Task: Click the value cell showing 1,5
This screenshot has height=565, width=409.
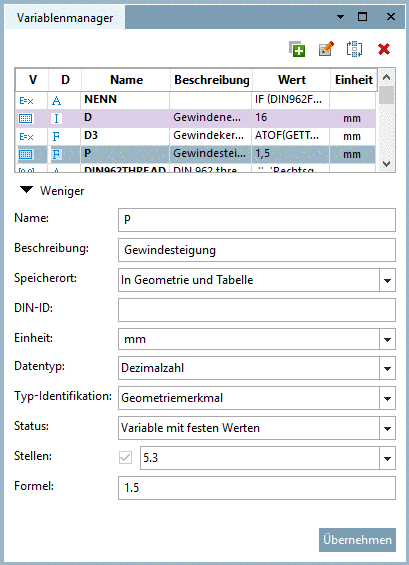Action: click(290, 154)
